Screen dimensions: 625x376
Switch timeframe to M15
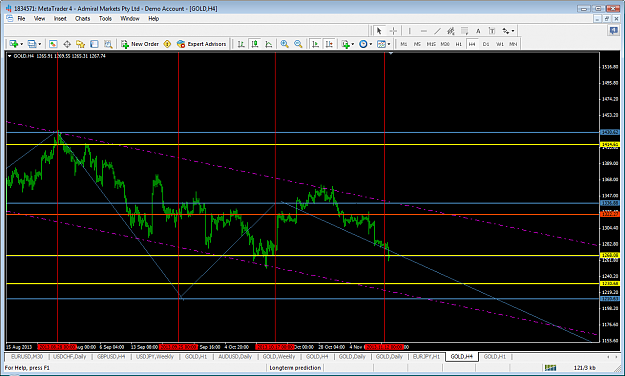click(431, 44)
